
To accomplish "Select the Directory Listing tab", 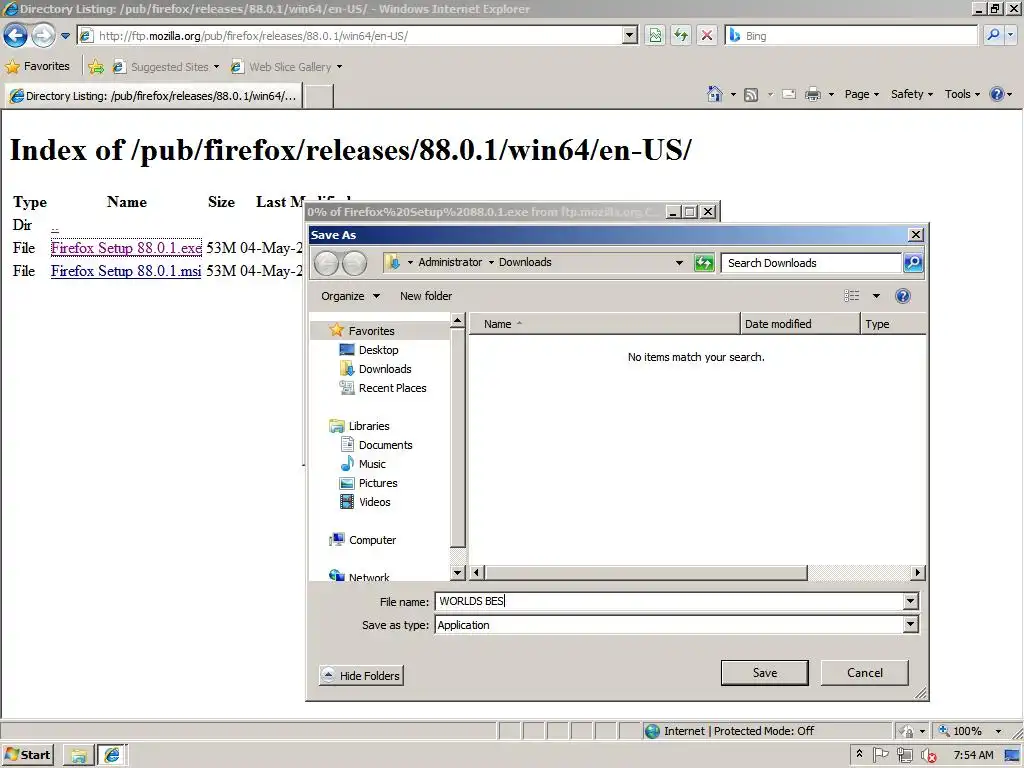I will (154, 96).
